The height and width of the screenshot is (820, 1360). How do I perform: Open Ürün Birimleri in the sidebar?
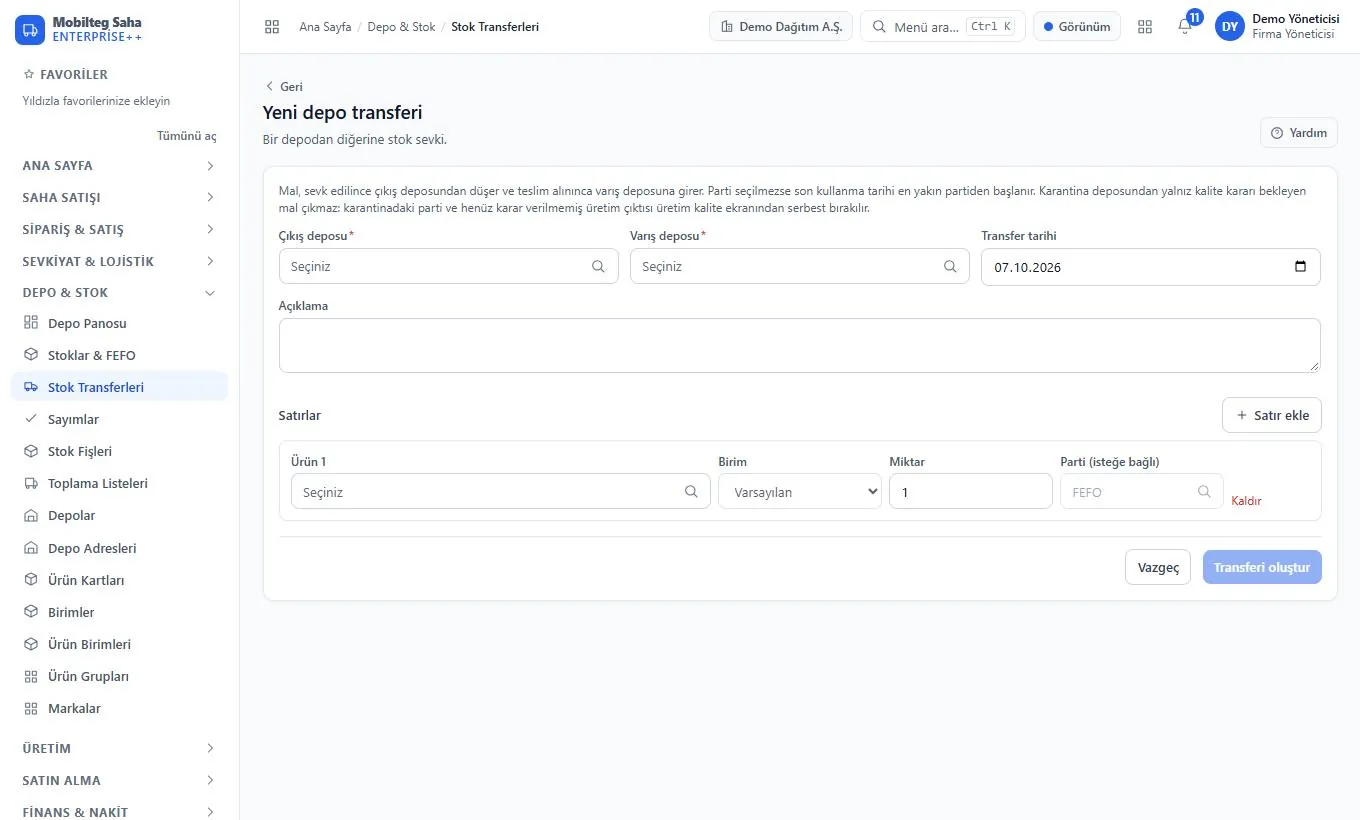pyautogui.click(x=119, y=644)
